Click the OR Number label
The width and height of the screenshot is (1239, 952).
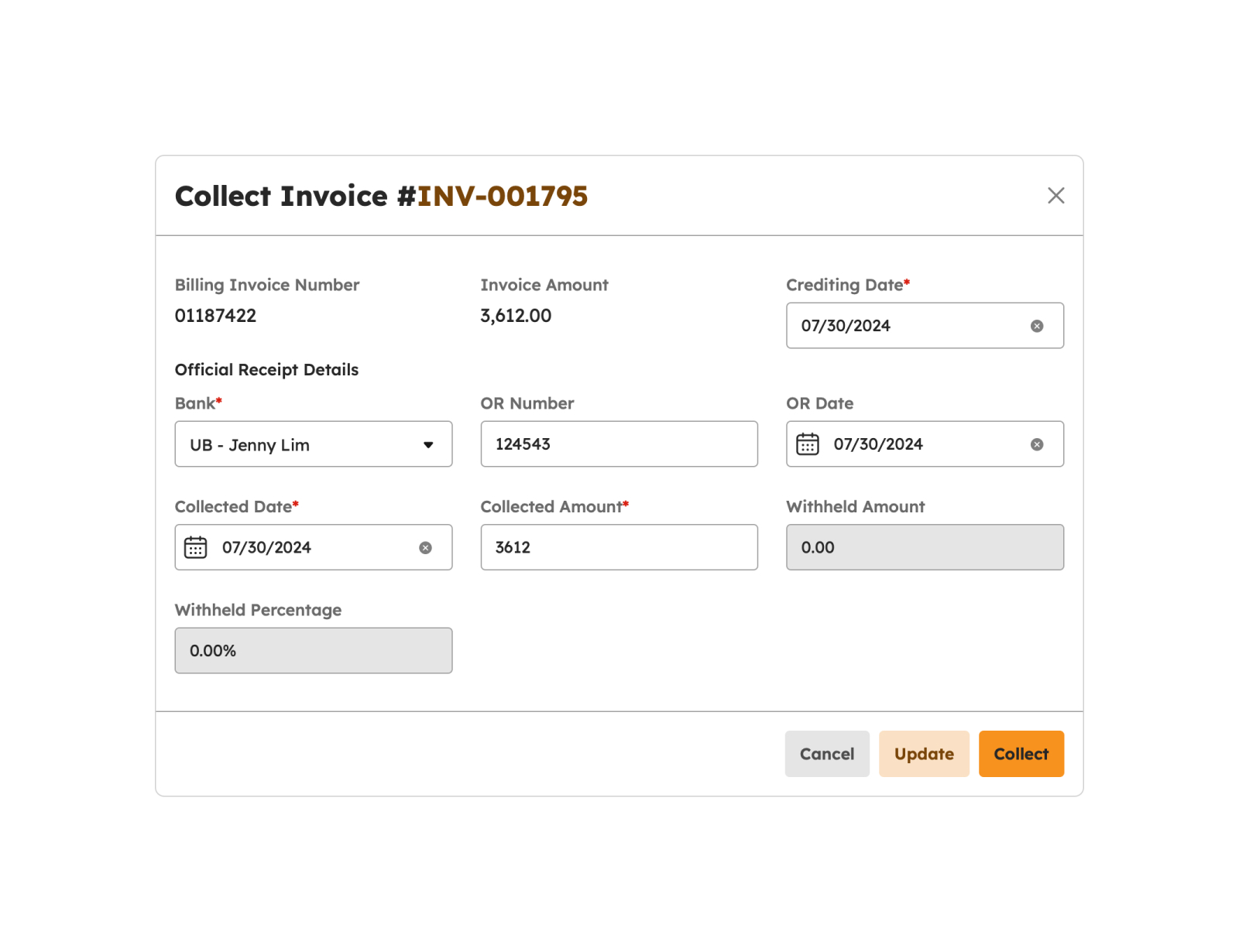527,403
